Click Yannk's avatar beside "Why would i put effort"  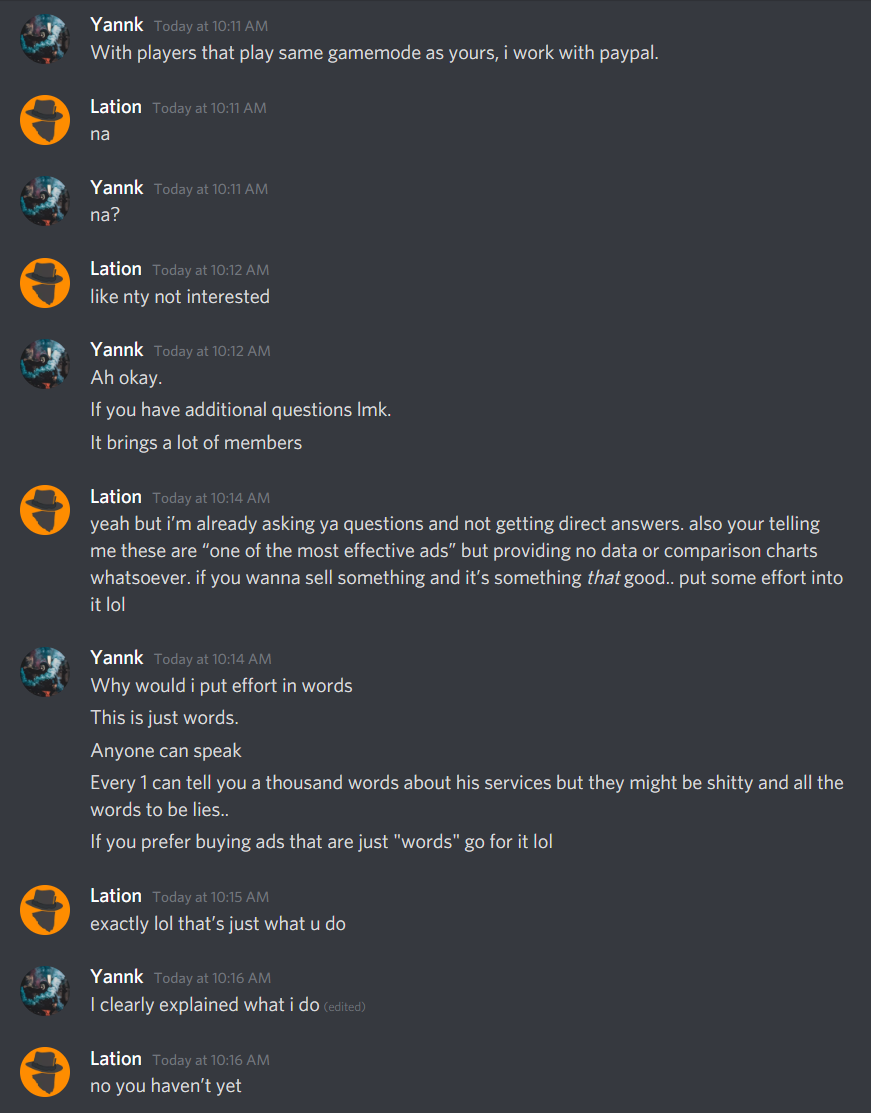point(45,671)
